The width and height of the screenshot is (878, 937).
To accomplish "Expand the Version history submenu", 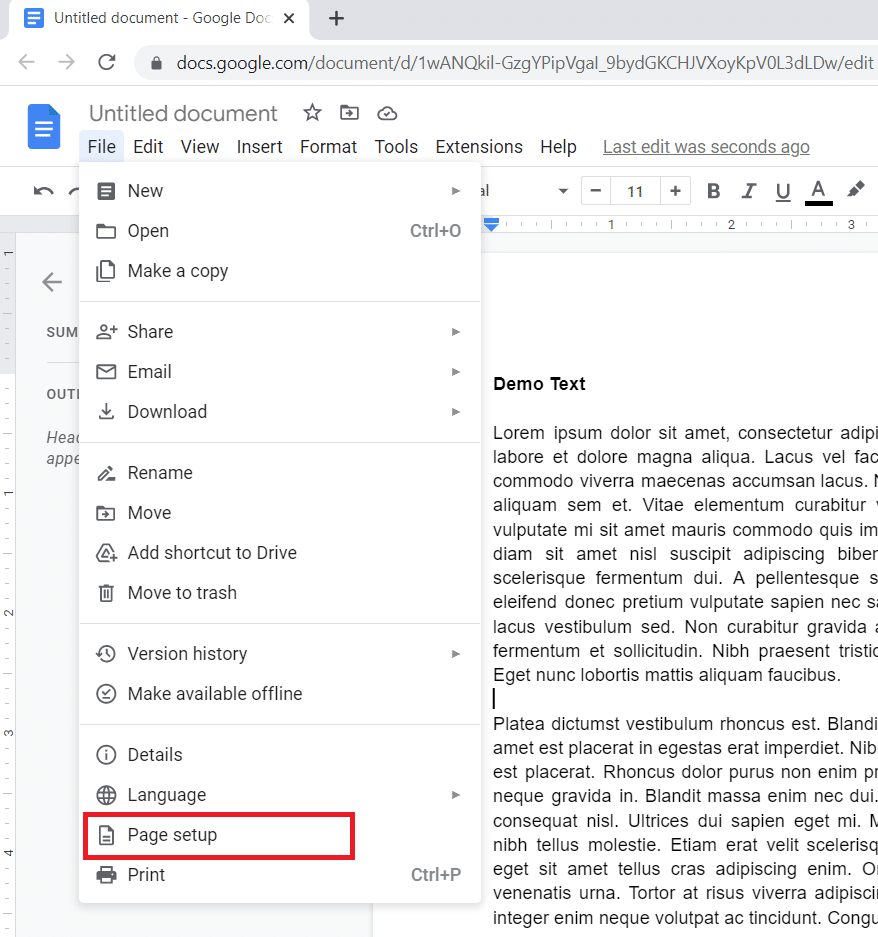I will 280,654.
